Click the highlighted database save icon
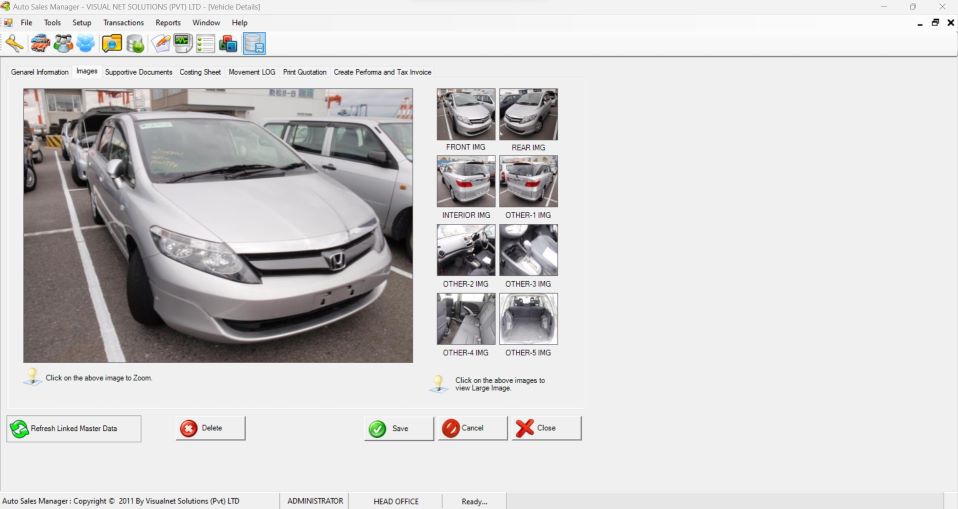 [x=254, y=43]
